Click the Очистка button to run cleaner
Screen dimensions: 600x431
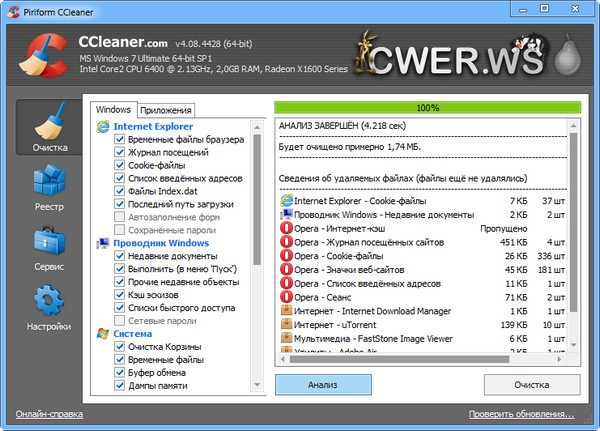click(x=532, y=385)
